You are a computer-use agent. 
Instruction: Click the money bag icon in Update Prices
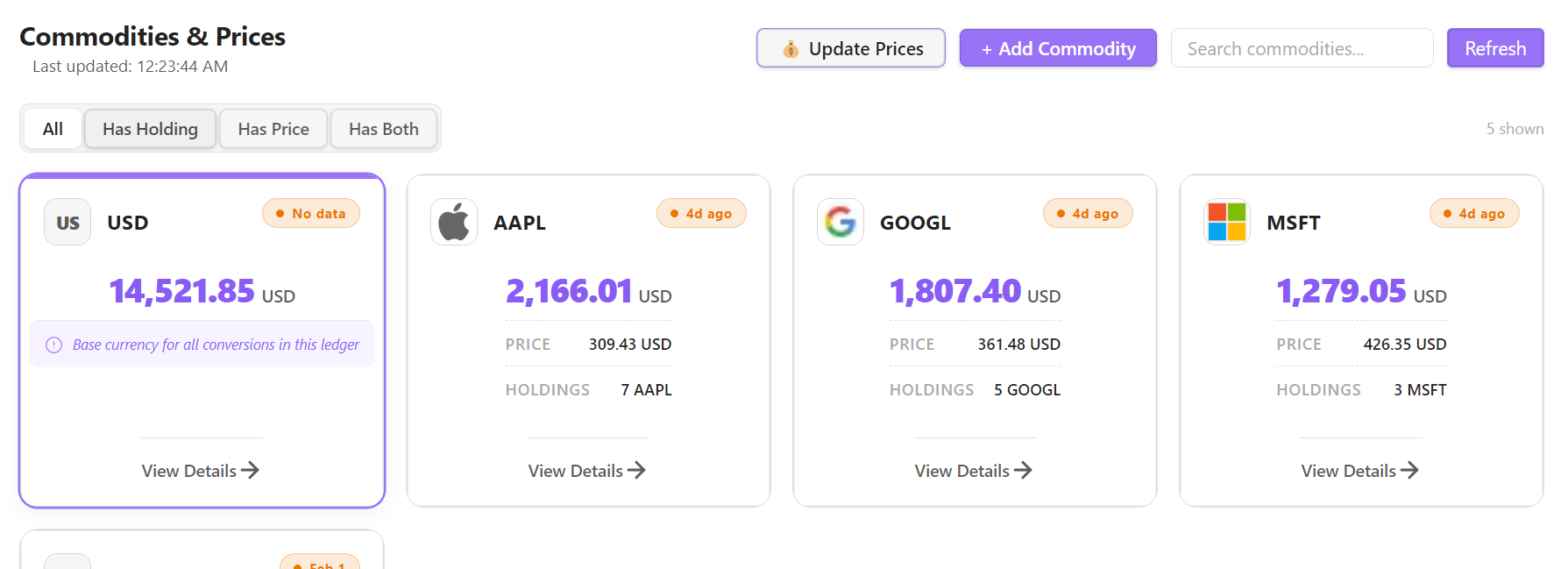point(791,49)
